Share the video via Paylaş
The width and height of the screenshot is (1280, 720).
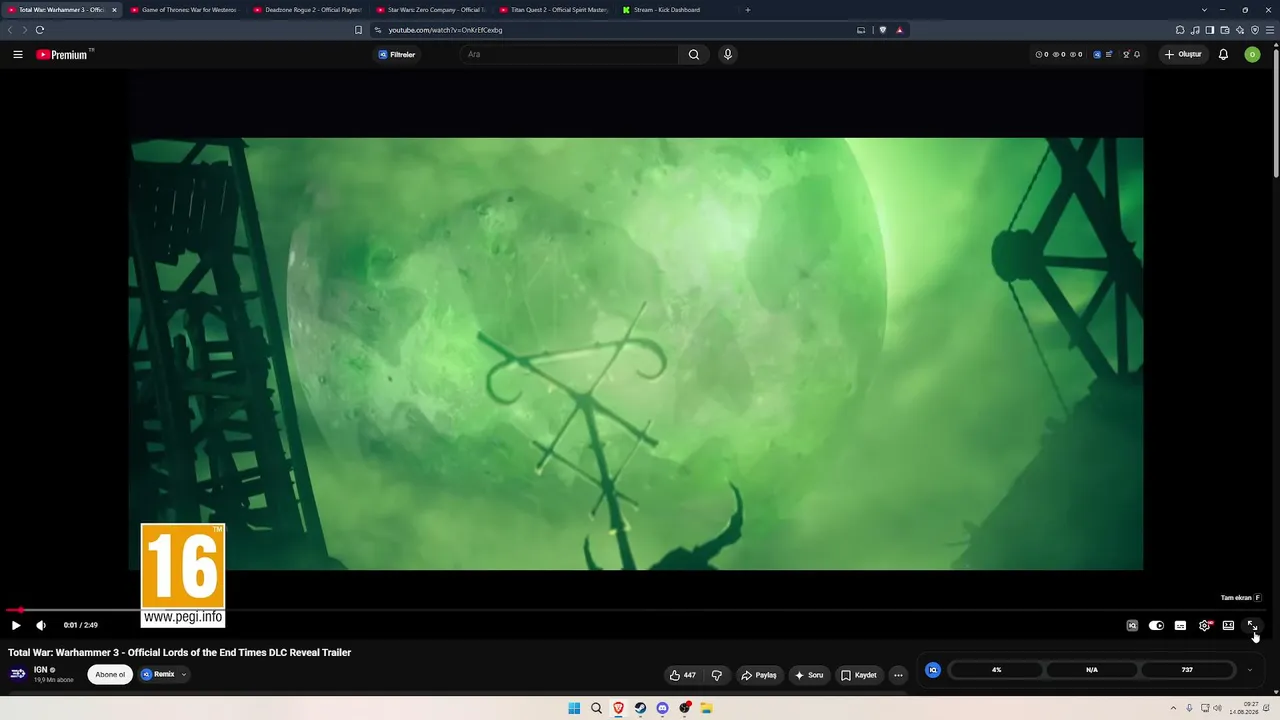(759, 675)
